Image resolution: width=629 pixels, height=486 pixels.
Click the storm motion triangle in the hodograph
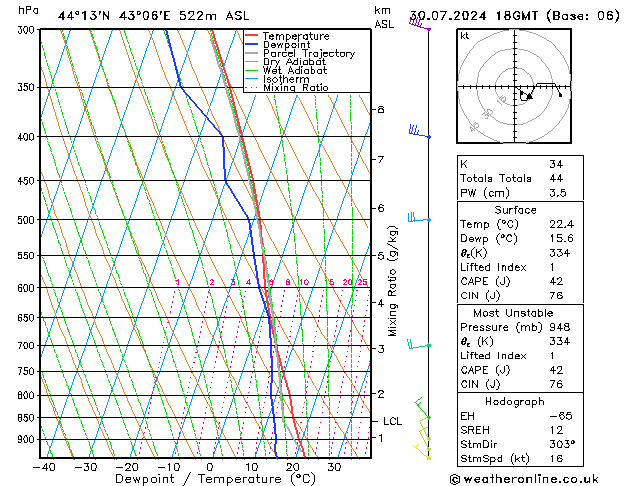pos(528,96)
